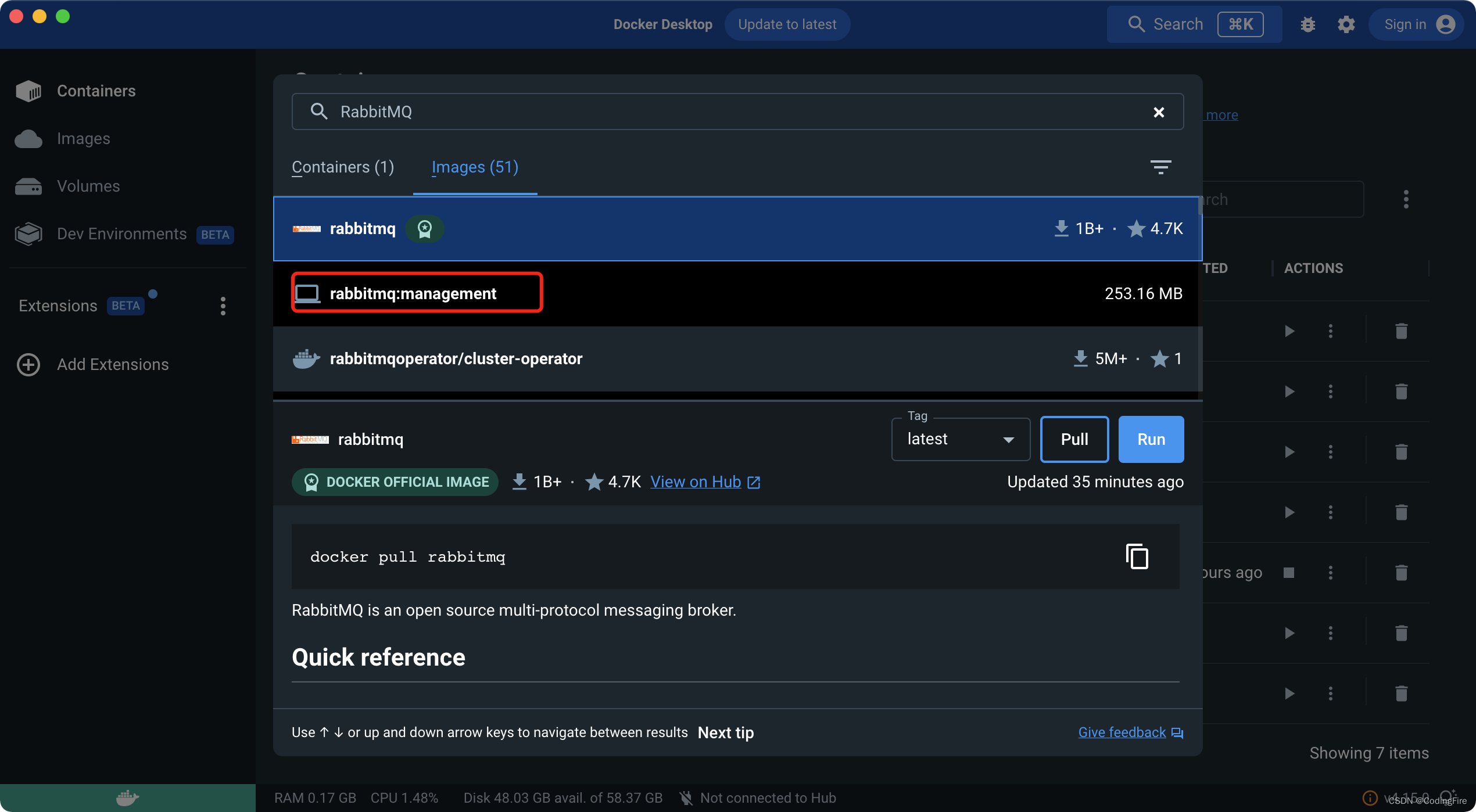Click the Showing 7 items text
This screenshot has height=812, width=1476.
click(x=1368, y=753)
